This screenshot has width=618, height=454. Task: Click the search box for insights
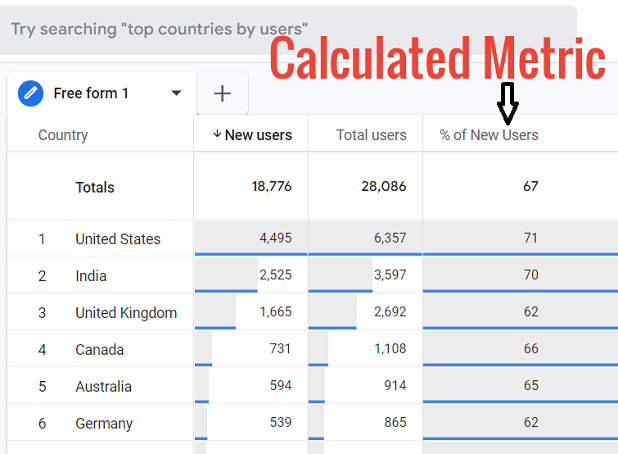[x=288, y=29]
